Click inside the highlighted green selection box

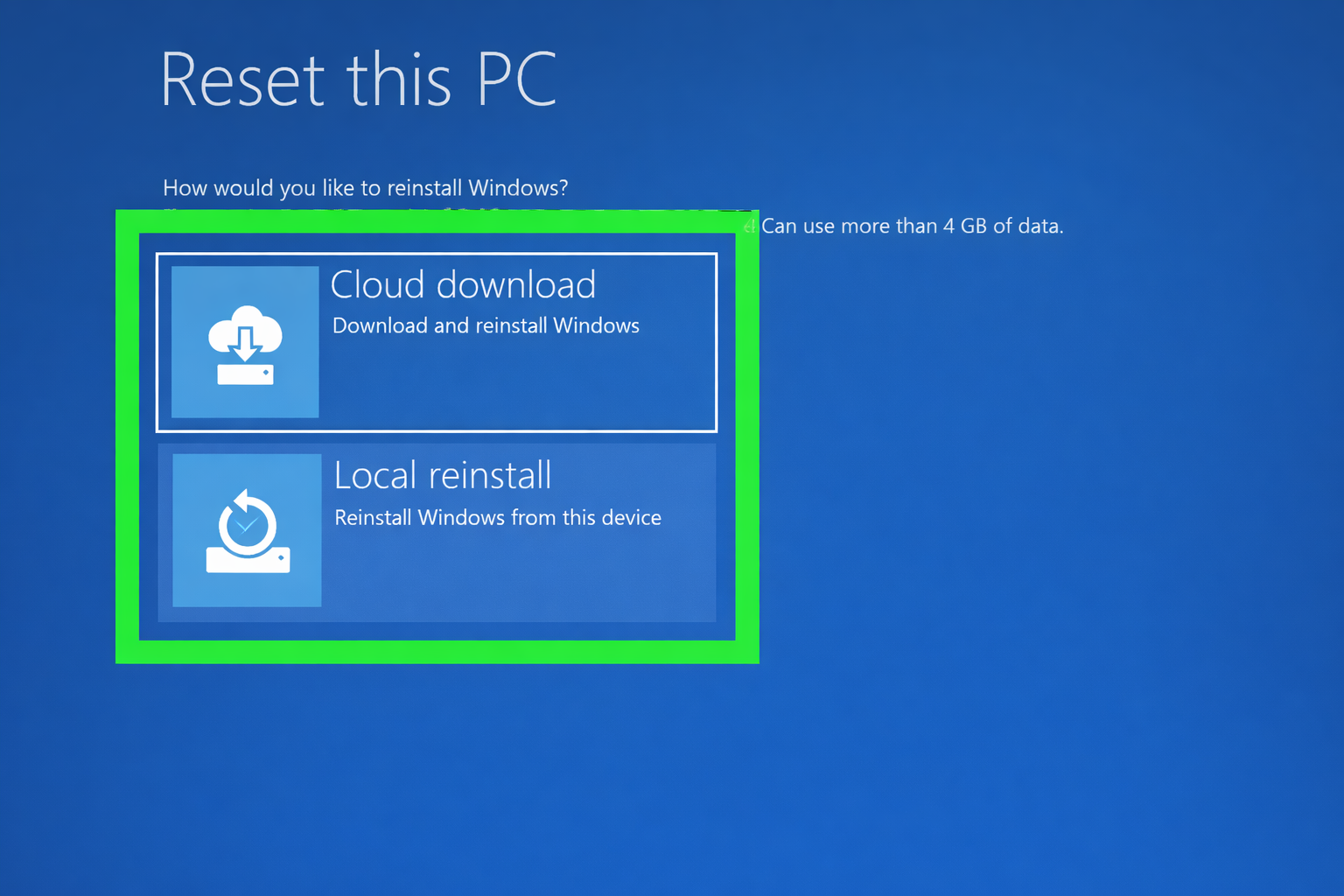coord(436,437)
